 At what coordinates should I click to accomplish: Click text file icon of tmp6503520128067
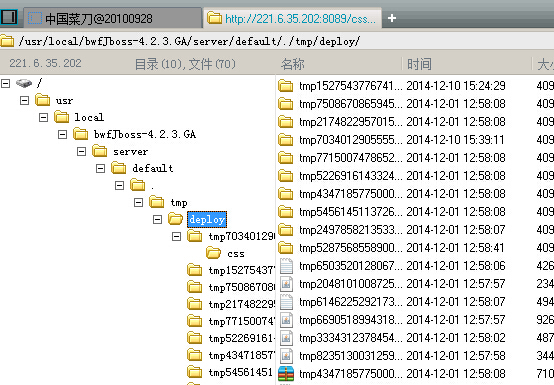(x=286, y=266)
